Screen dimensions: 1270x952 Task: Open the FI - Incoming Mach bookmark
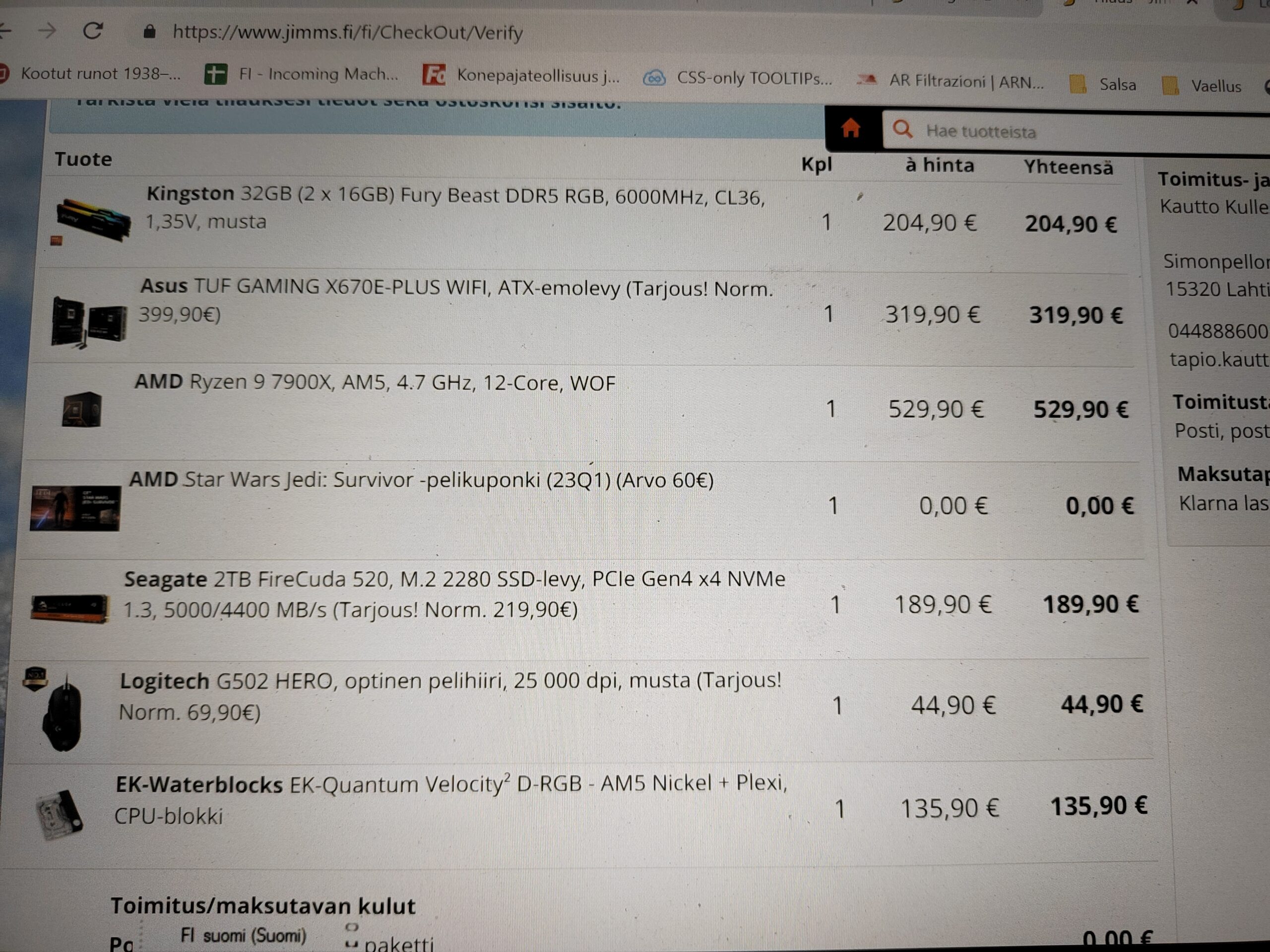click(x=302, y=74)
